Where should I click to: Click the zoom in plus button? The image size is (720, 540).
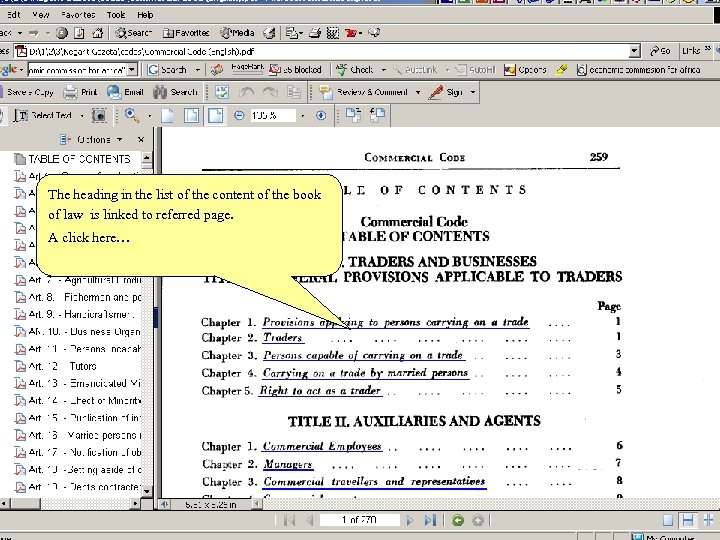(x=321, y=115)
